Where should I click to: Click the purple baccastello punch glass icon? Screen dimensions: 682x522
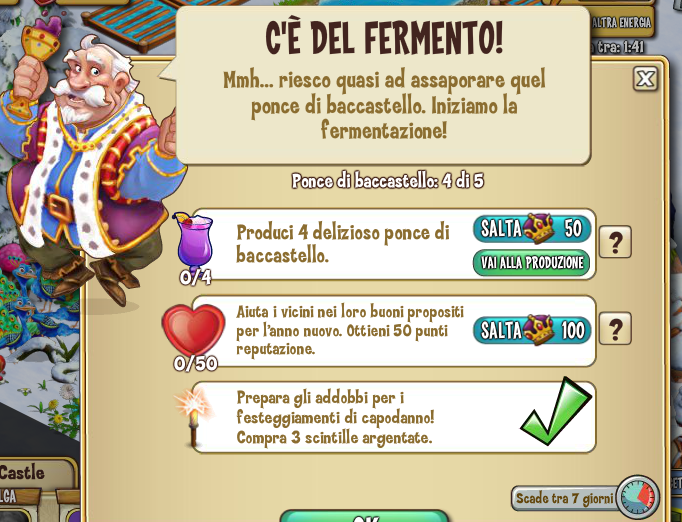coord(194,242)
